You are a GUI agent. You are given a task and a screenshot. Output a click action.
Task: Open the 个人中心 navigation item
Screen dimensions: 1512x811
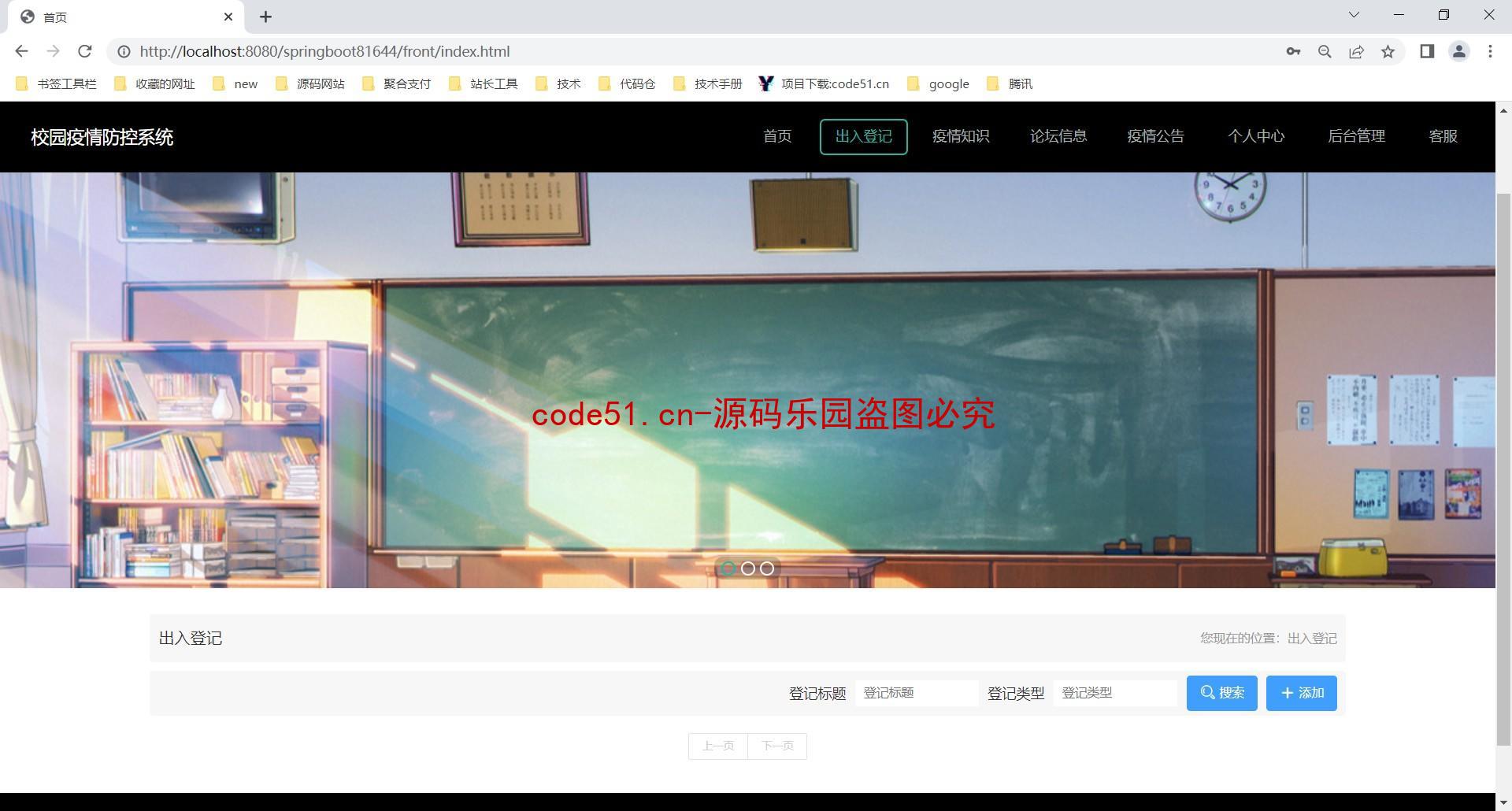click(x=1256, y=136)
